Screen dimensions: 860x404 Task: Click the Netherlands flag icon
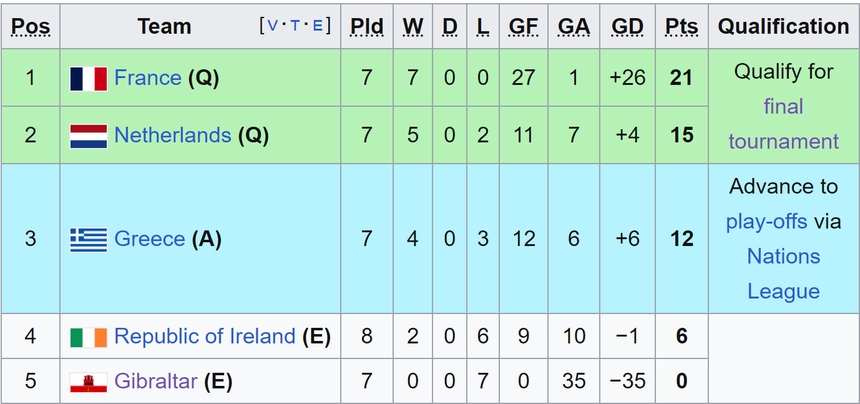[x=88, y=135]
